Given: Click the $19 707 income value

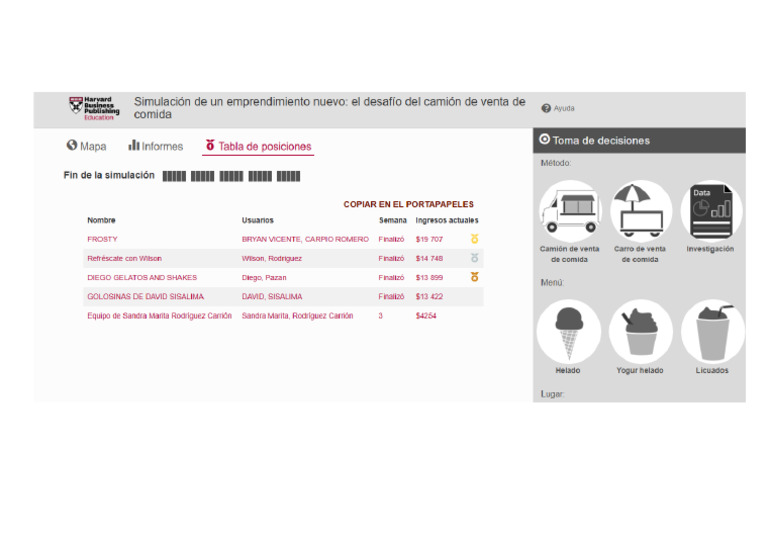Looking at the screenshot, I should [x=429, y=239].
